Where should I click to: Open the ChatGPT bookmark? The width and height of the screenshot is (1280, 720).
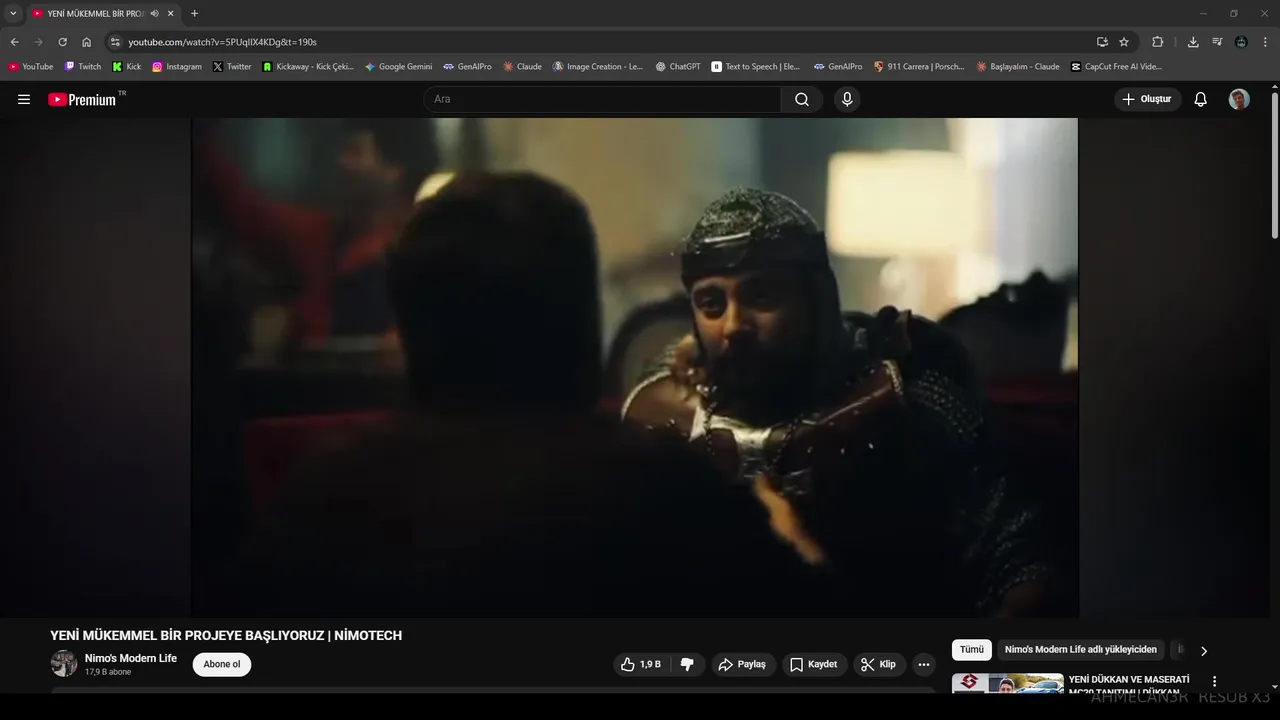coord(678,67)
